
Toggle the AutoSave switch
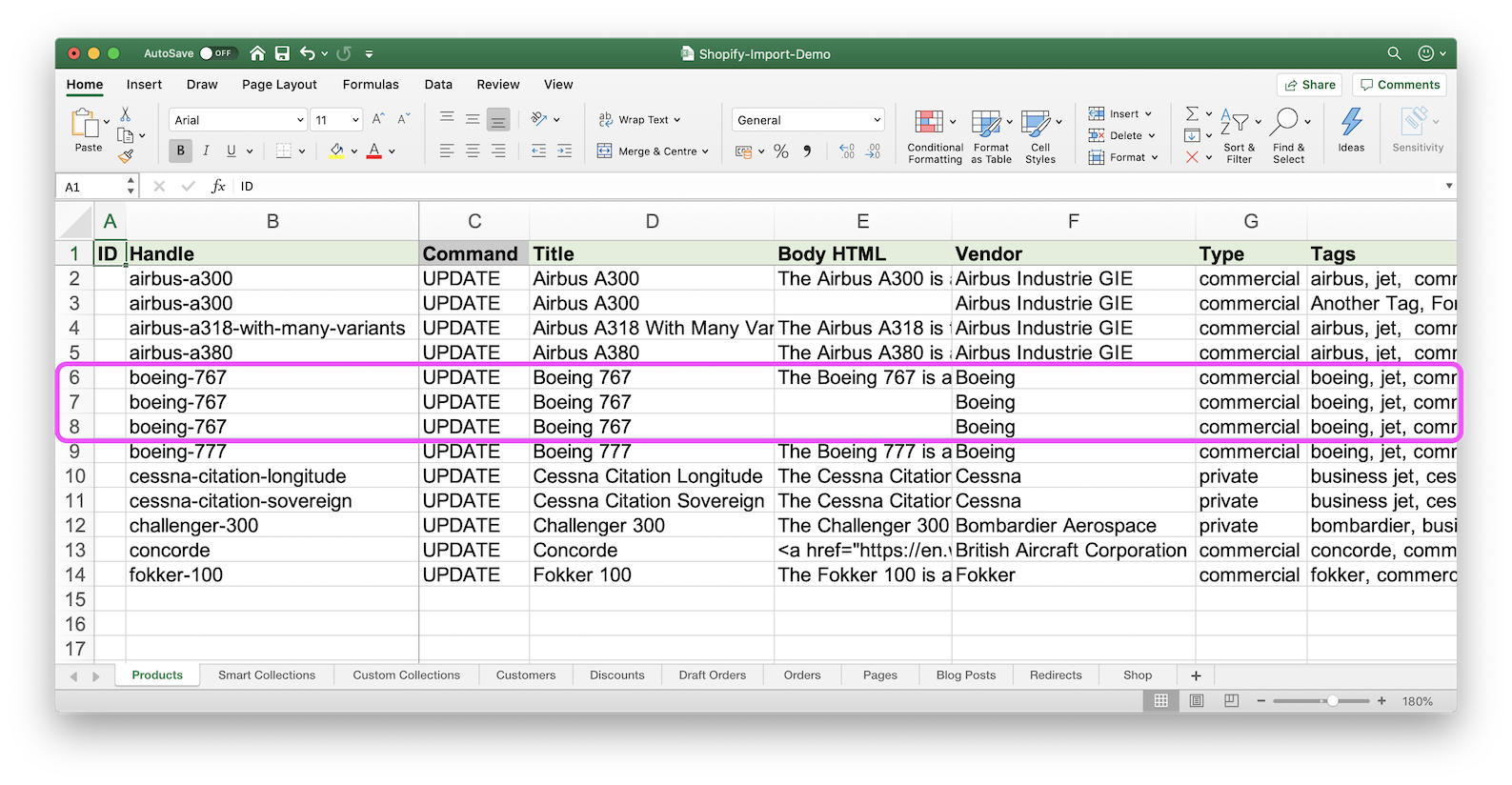point(217,53)
